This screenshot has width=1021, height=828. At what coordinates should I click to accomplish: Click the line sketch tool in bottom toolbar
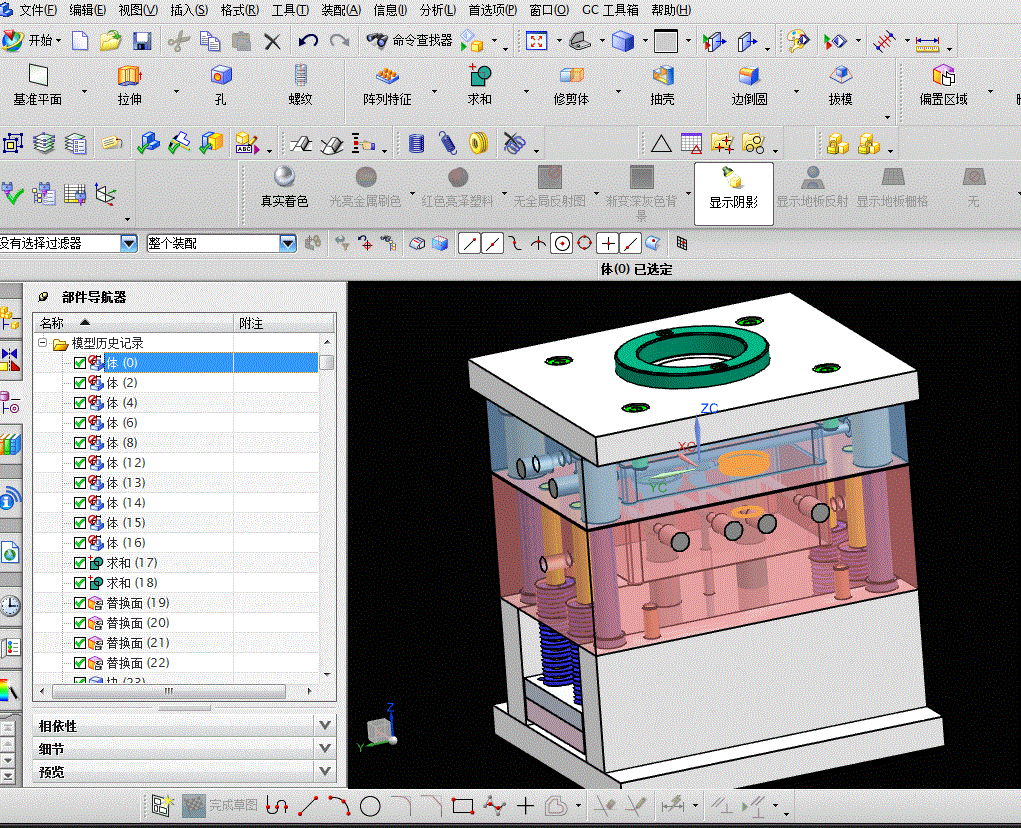[x=308, y=806]
